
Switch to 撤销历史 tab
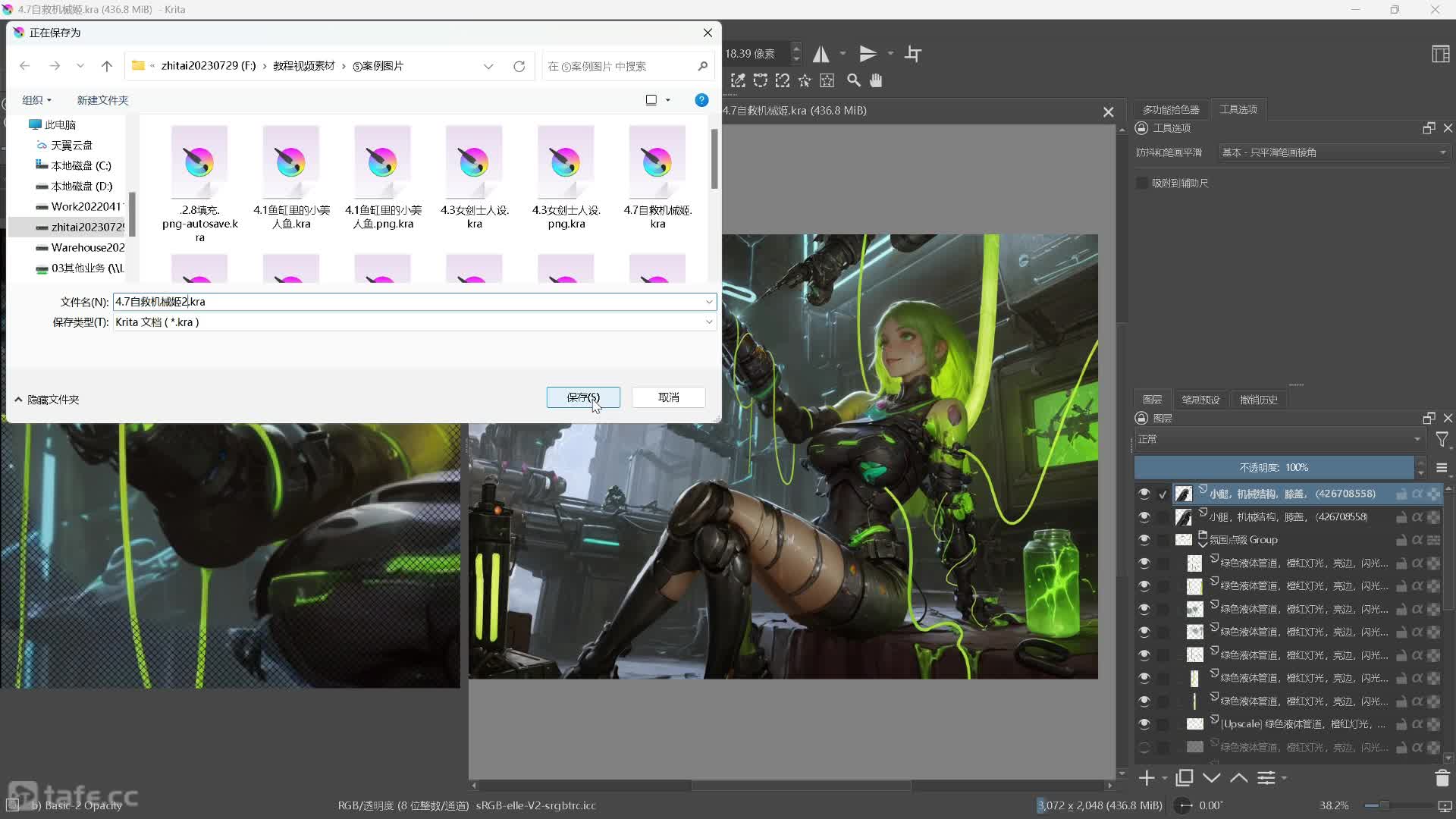[1259, 400]
